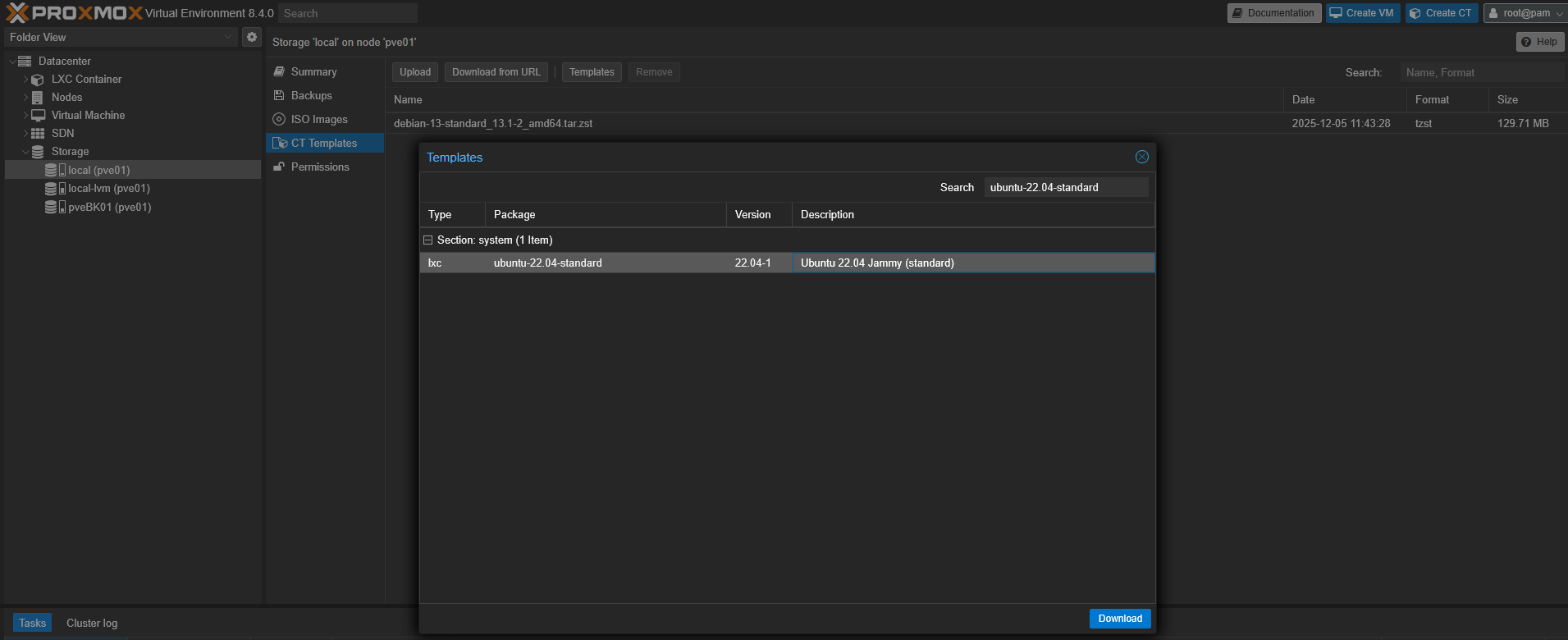Select the local-lvm (pve01) storage icon
The image size is (1568, 640).
(x=52, y=189)
